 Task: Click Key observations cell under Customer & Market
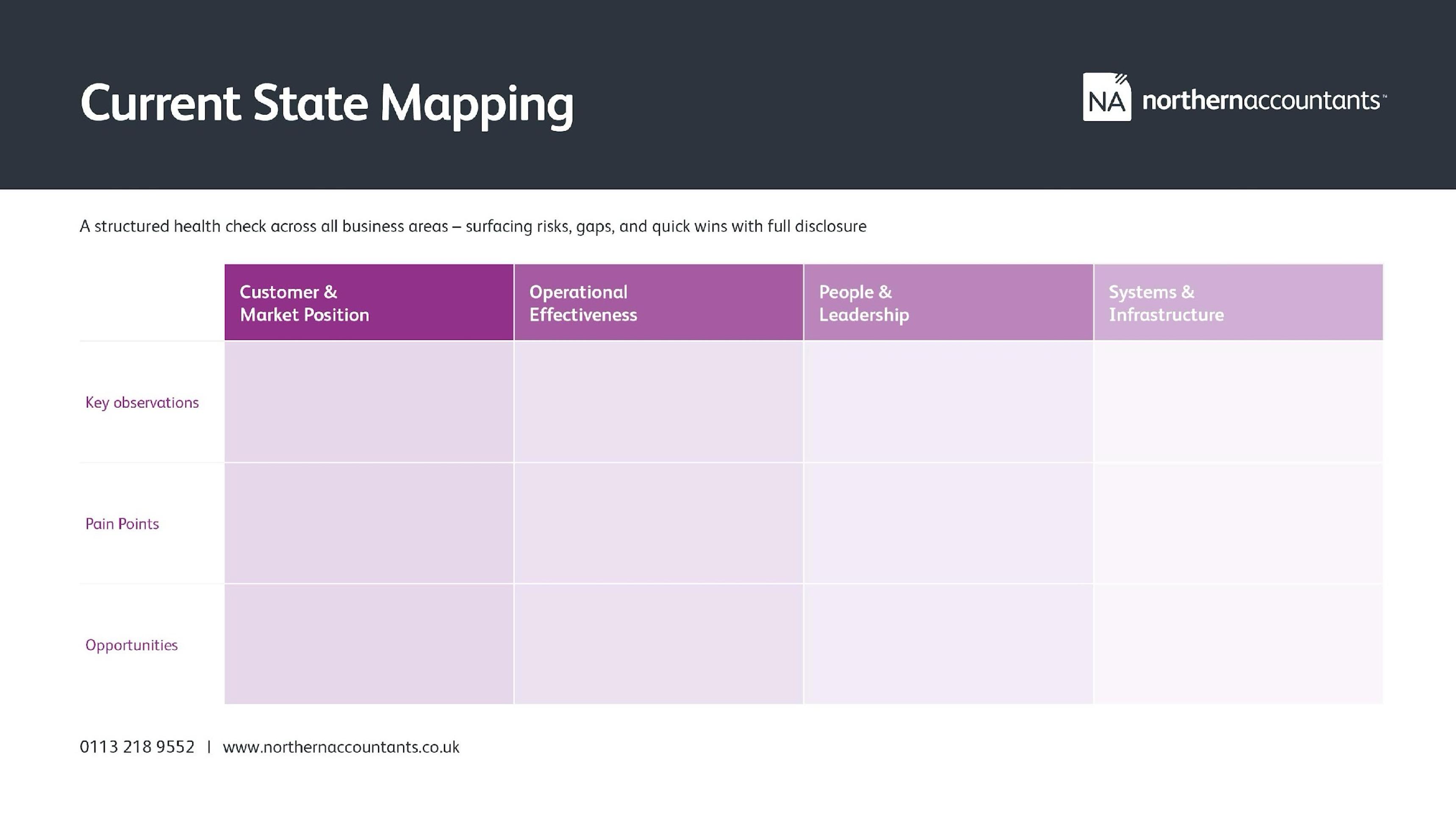[x=369, y=401]
